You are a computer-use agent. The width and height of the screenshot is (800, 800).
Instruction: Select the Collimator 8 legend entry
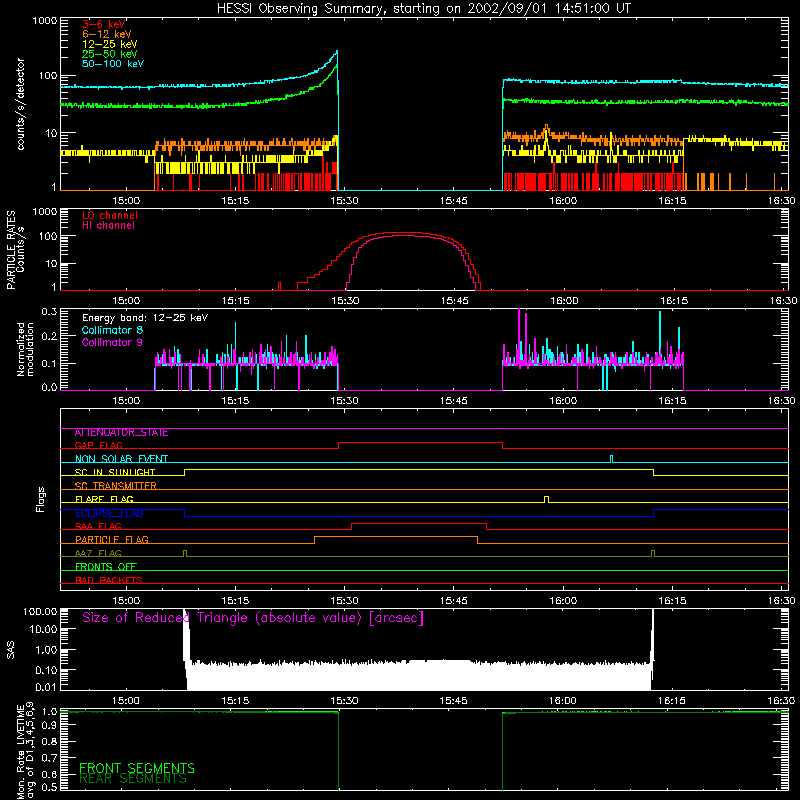click(112, 330)
